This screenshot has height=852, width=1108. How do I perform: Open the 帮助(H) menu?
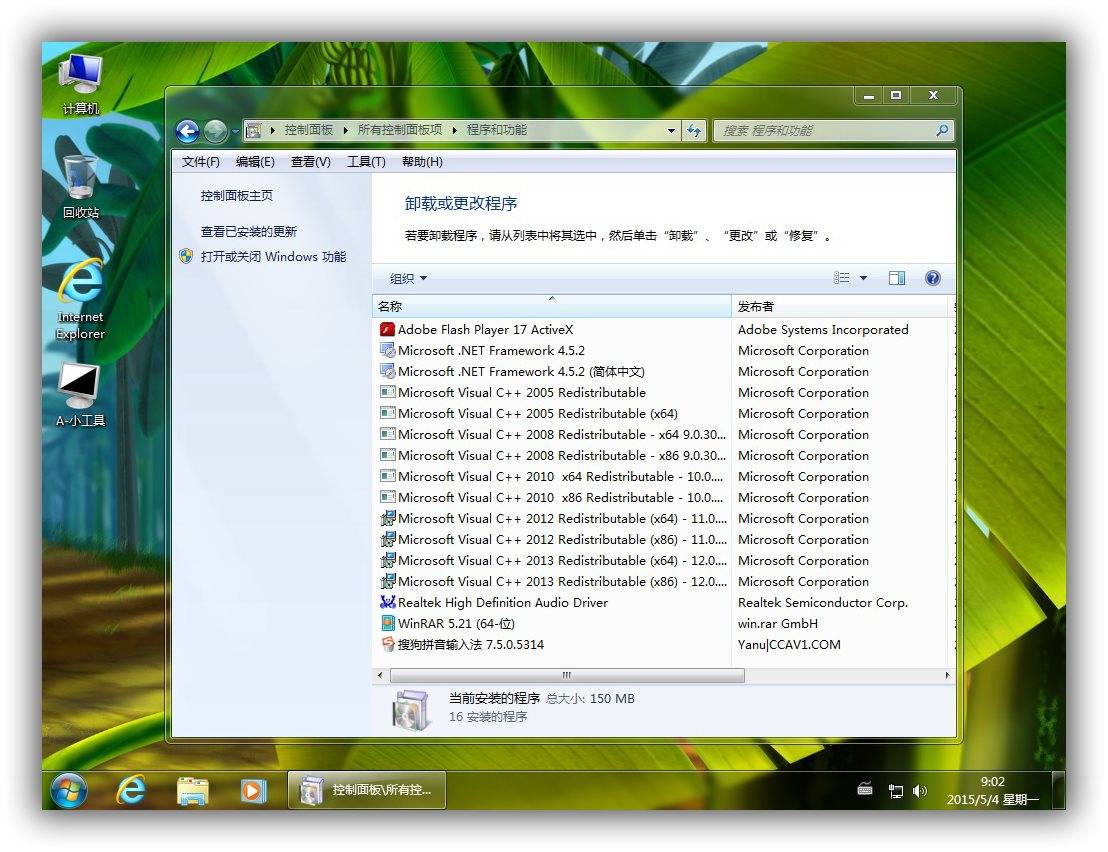click(x=423, y=162)
